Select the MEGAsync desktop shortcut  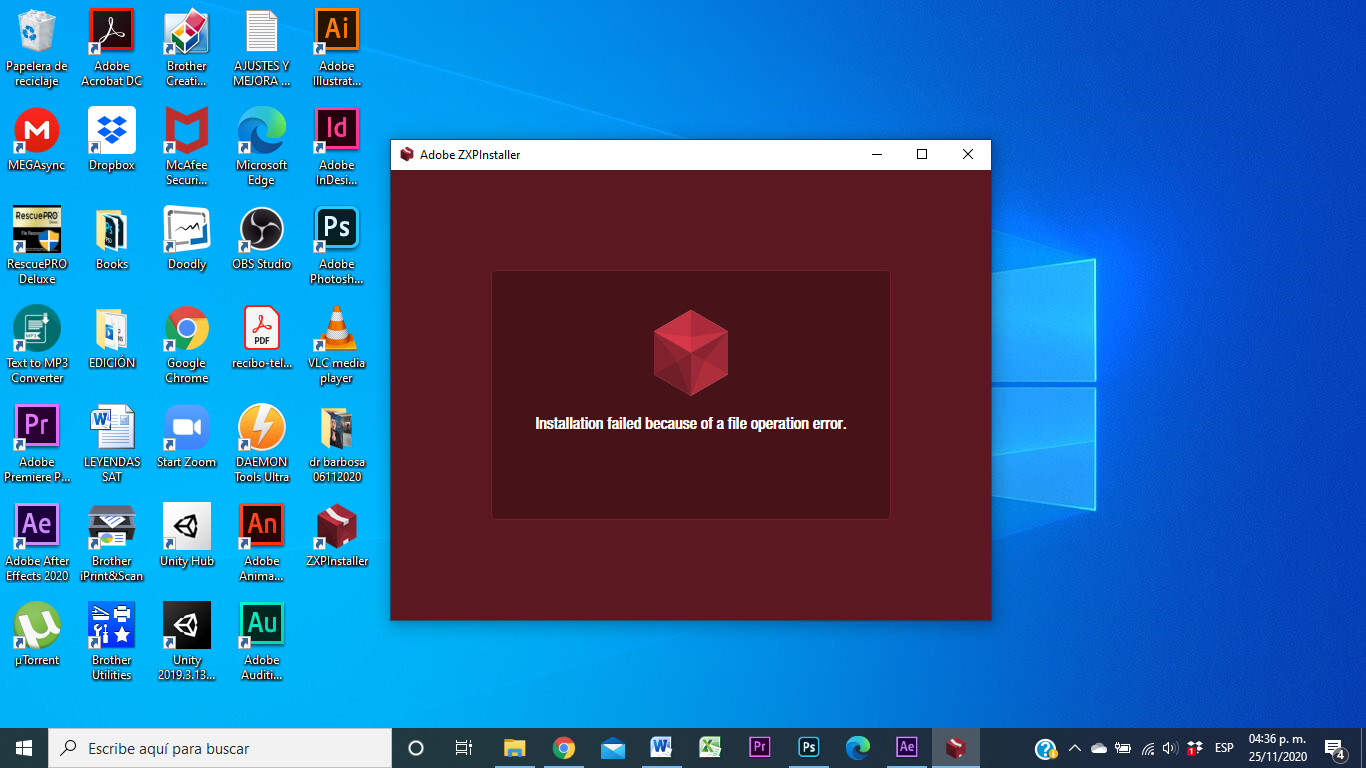[37, 139]
